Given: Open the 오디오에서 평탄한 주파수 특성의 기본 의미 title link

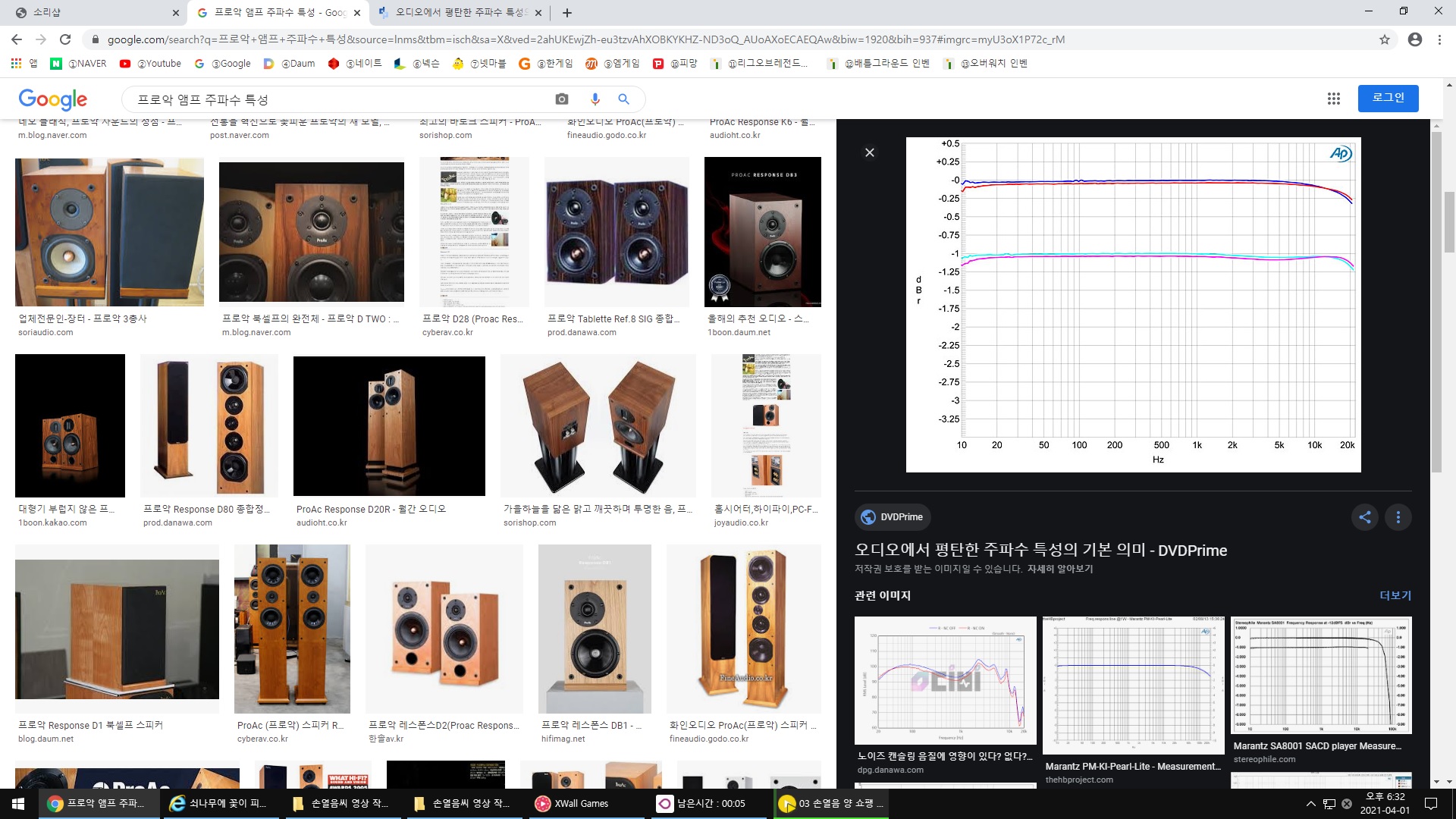Looking at the screenshot, I should 1040,550.
